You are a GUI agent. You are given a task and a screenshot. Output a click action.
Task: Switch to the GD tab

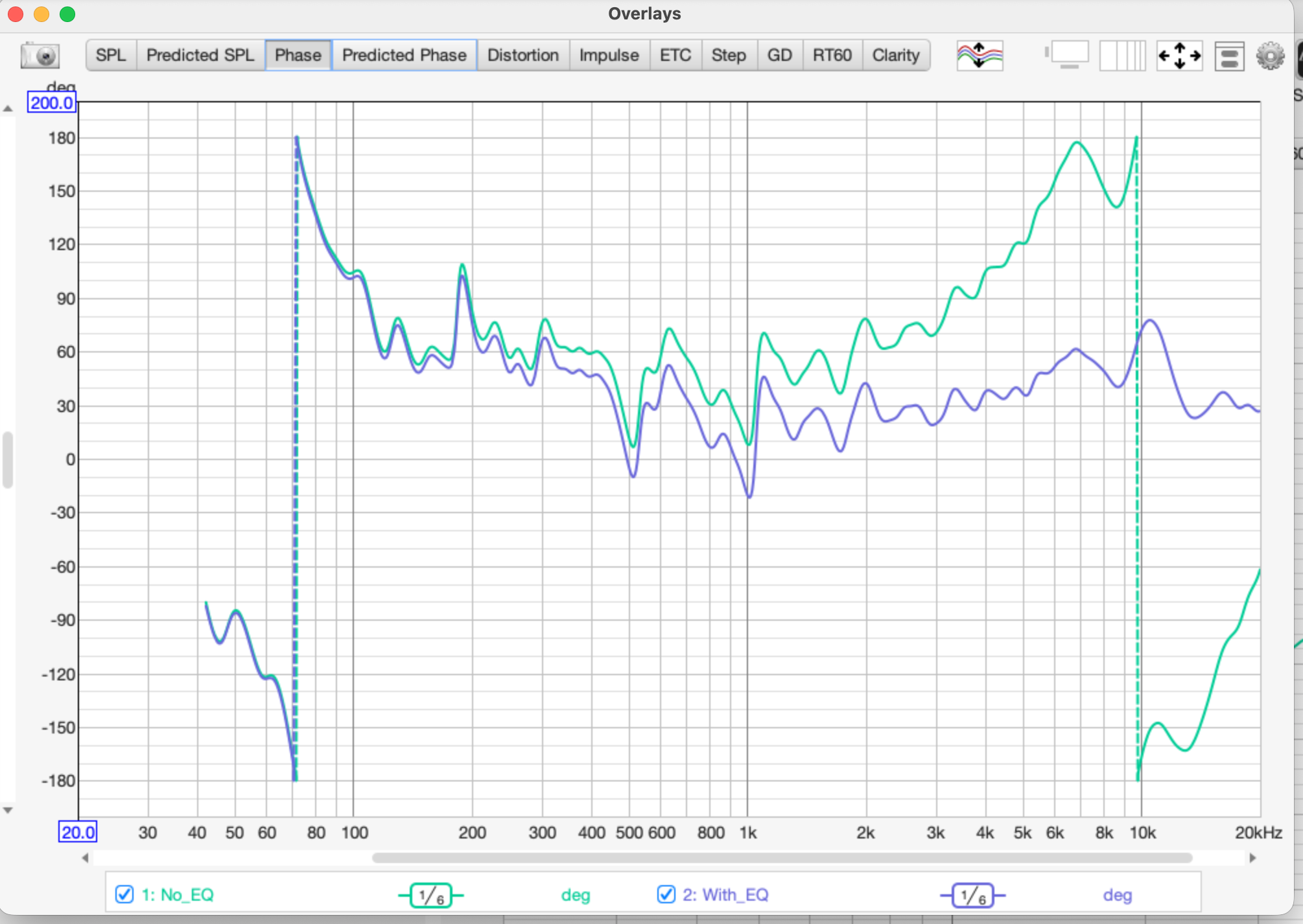780,55
